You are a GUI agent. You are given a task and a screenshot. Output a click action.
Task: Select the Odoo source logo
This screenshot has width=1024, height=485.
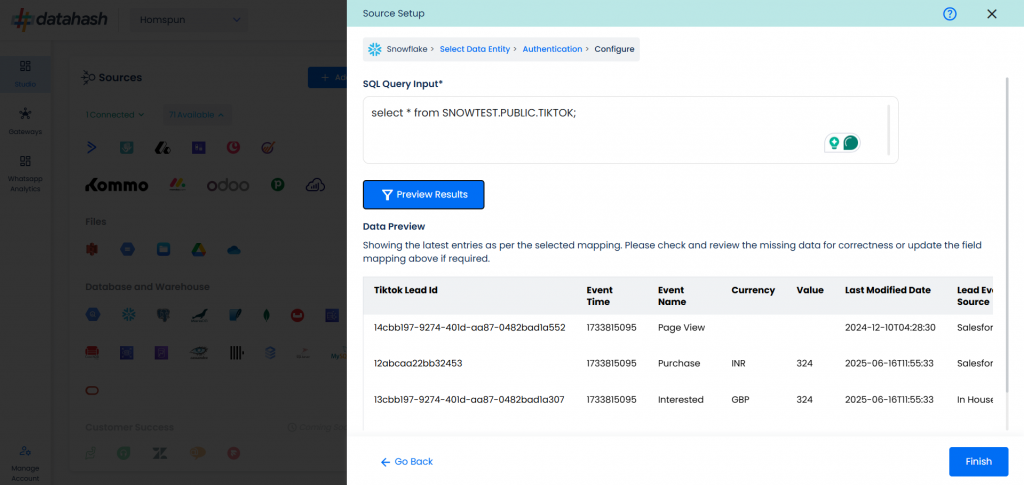click(228, 185)
